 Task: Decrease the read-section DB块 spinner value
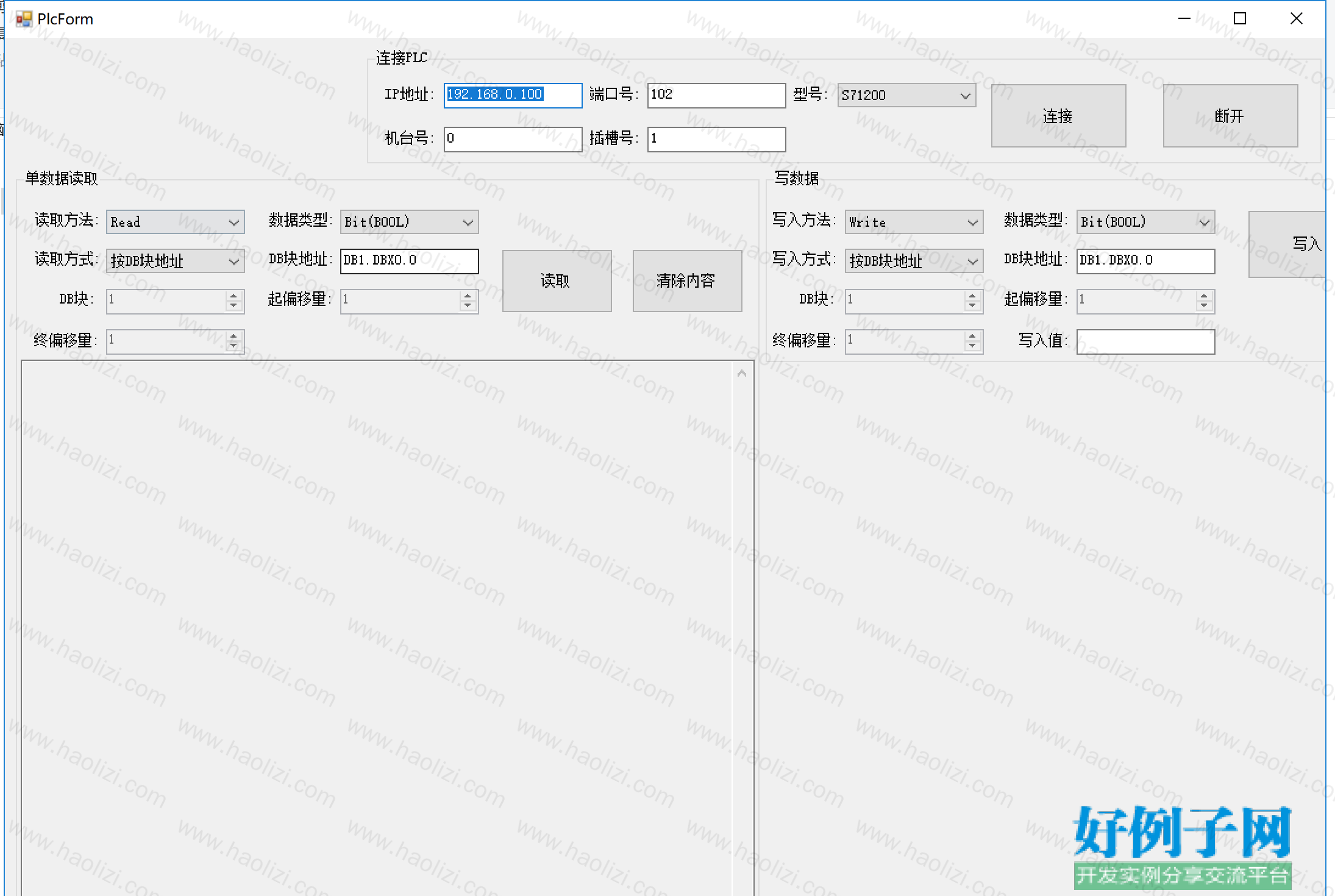(x=233, y=306)
